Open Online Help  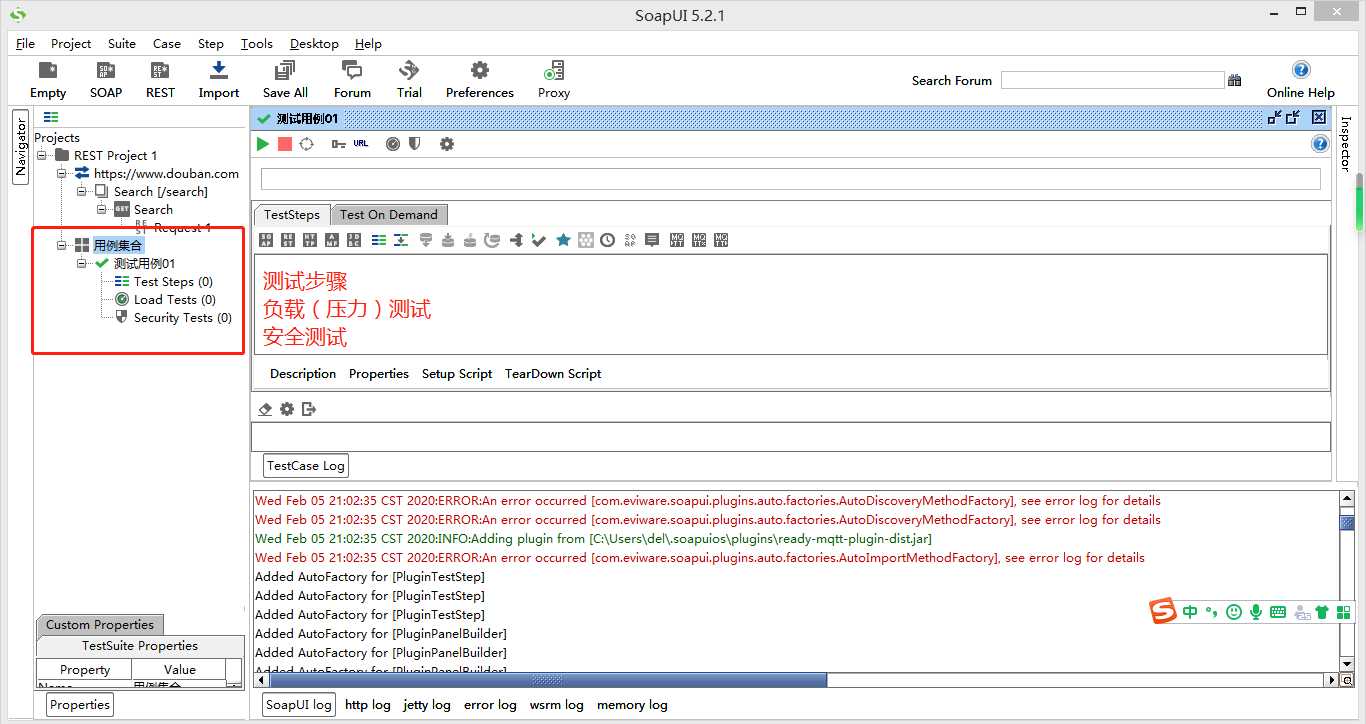[x=1300, y=80]
